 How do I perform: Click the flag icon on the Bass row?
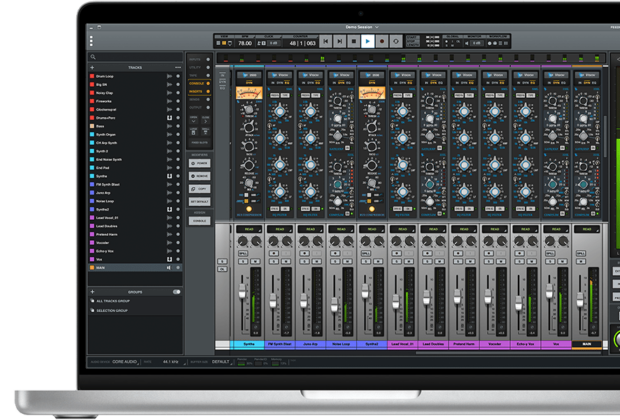click(x=170, y=126)
